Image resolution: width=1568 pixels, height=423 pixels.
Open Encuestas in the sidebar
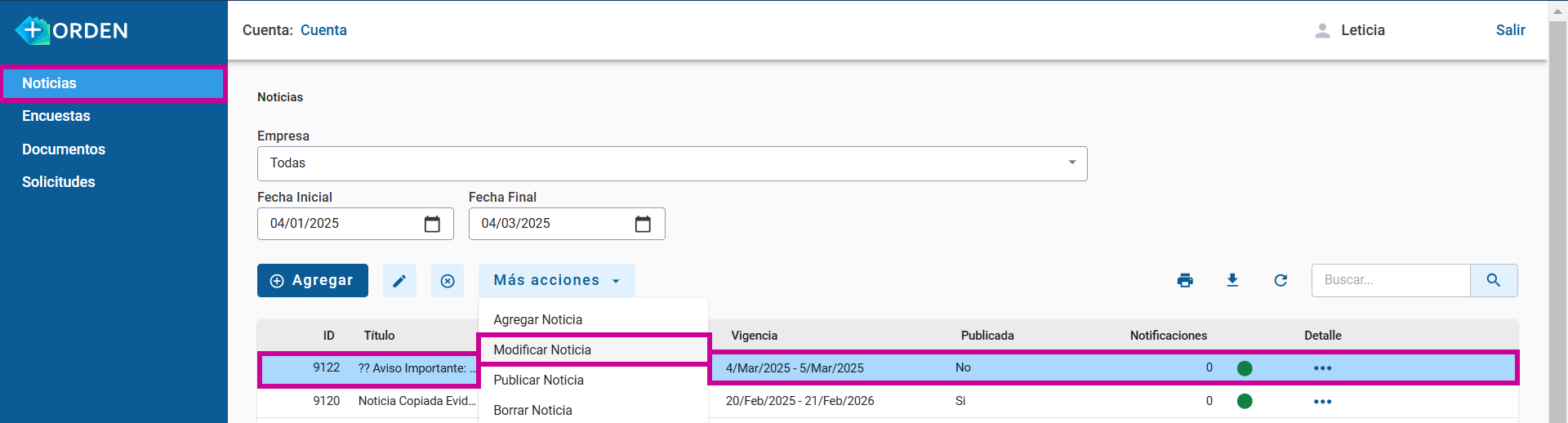click(56, 116)
